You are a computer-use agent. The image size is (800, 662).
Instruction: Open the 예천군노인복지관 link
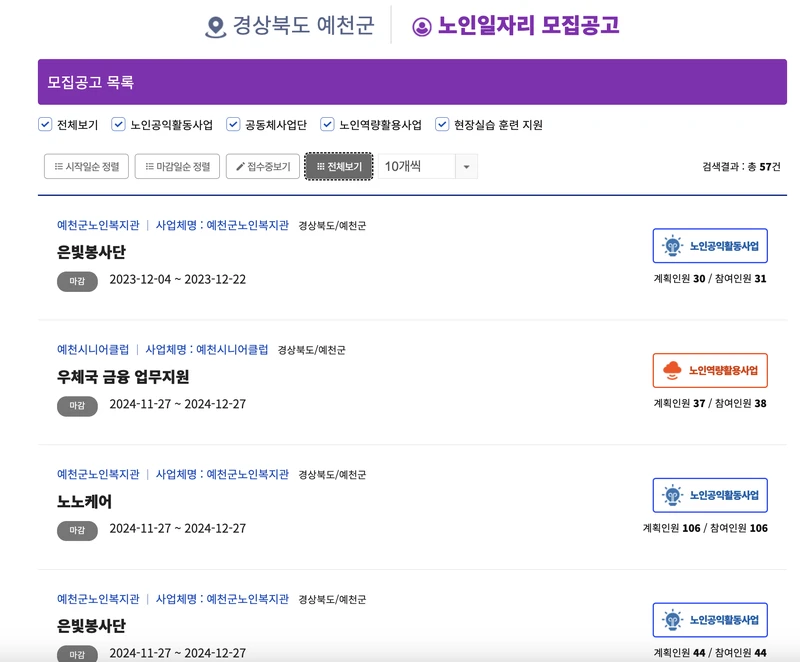(90, 225)
